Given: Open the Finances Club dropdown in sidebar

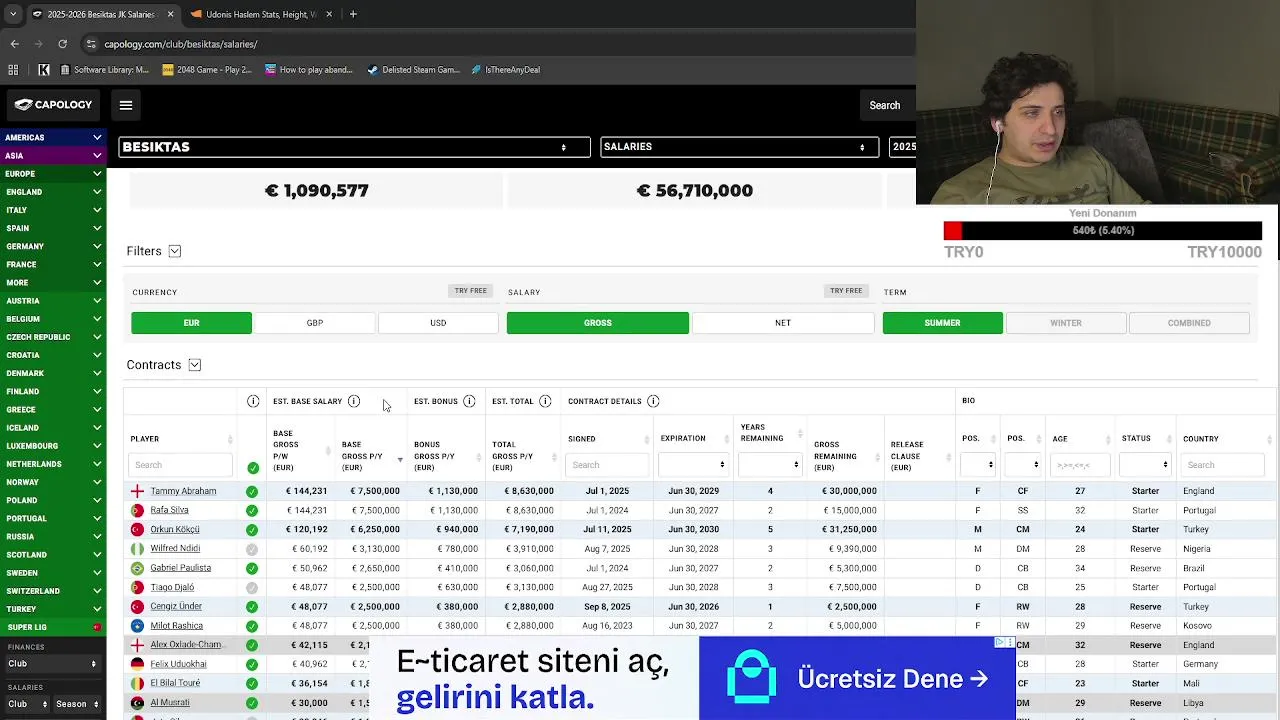Looking at the screenshot, I should tap(52, 664).
